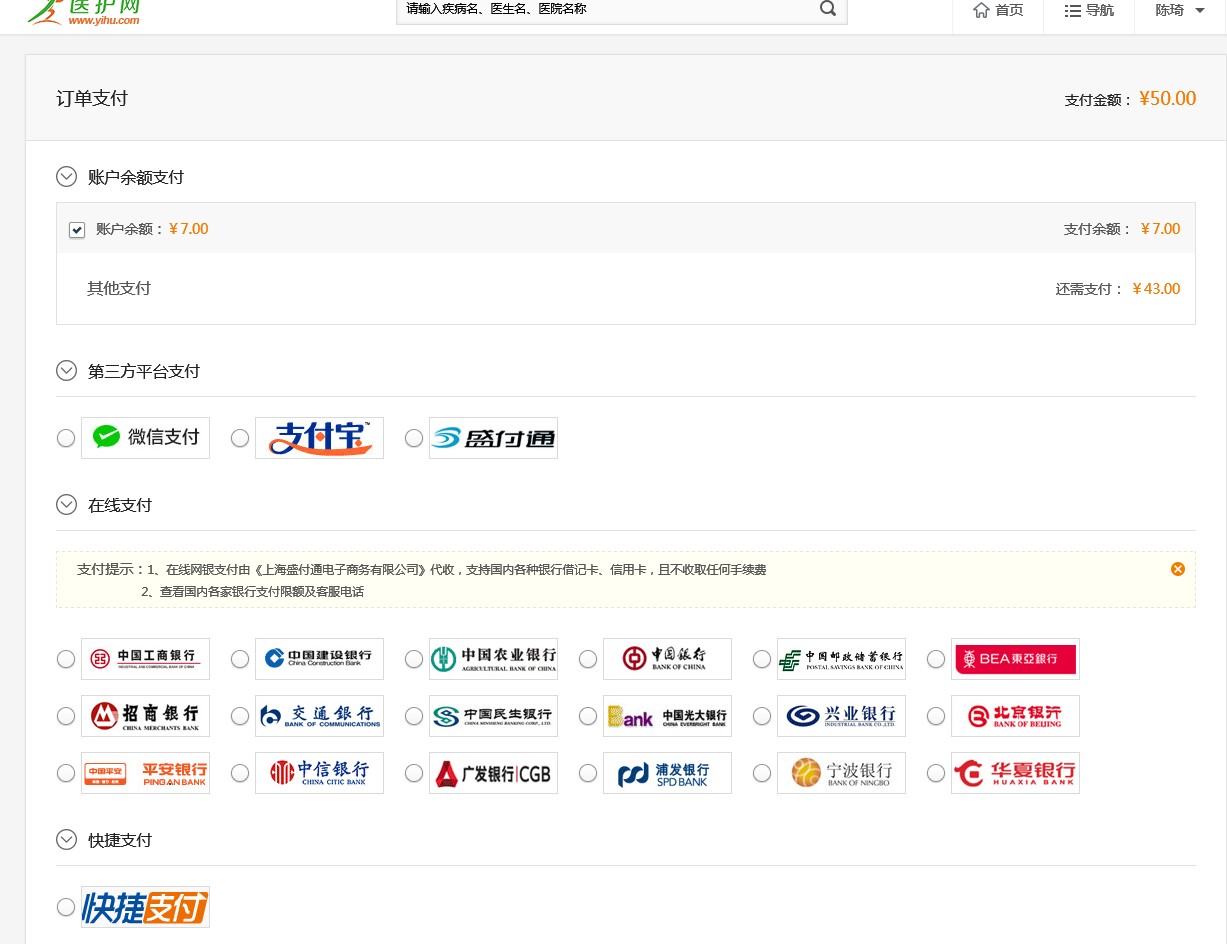Click the 兴业银行 logo

841,716
